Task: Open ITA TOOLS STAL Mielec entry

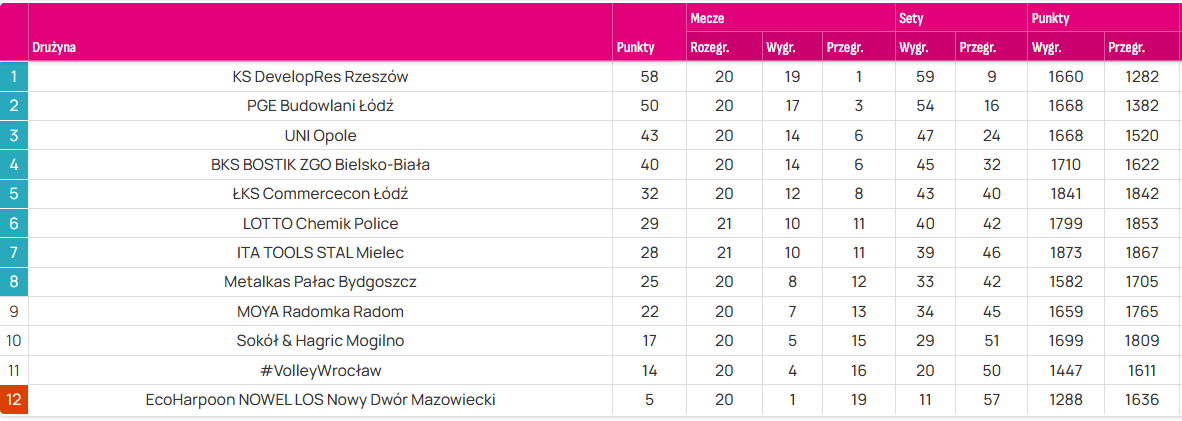Action: (x=320, y=254)
